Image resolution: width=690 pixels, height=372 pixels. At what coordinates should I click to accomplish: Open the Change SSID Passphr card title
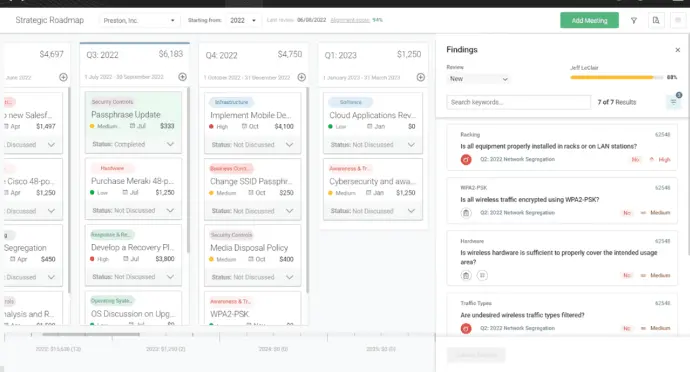coord(251,181)
